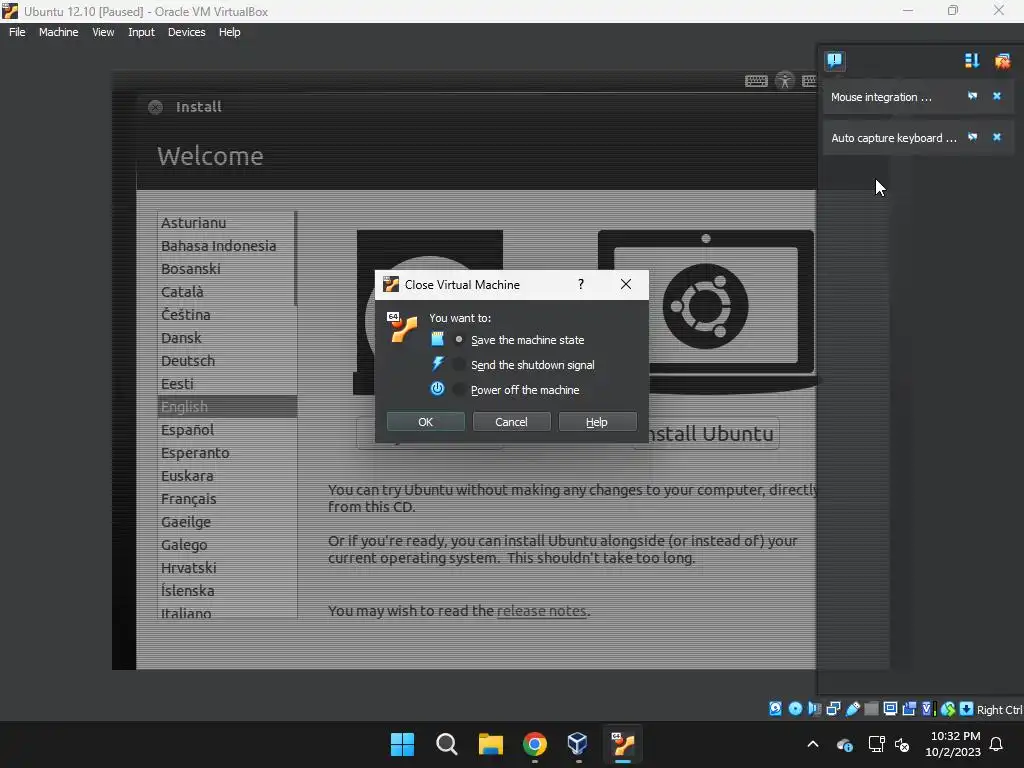Viewport: 1024px width, 768px height.
Task: Open the File menu
Action: tap(17, 32)
